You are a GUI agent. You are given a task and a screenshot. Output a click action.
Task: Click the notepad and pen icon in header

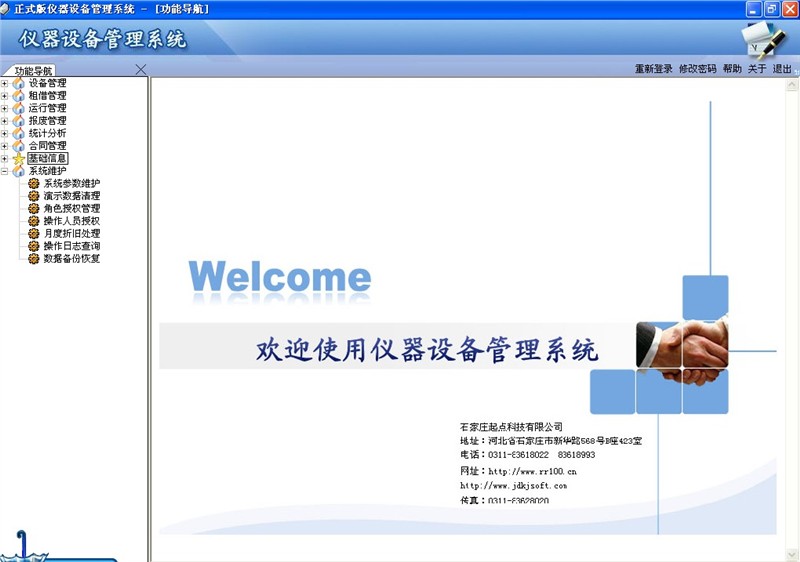(765, 39)
